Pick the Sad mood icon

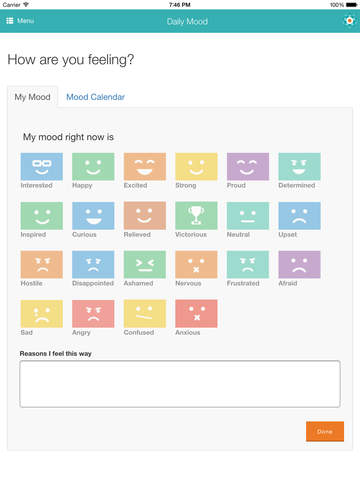click(x=42, y=314)
